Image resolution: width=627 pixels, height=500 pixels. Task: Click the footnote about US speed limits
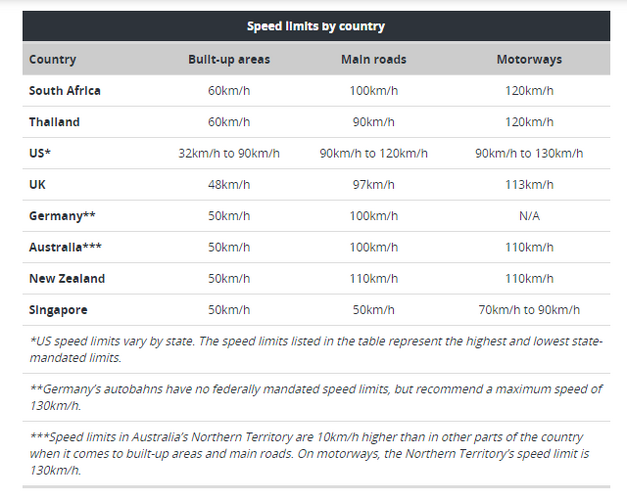tap(316, 349)
